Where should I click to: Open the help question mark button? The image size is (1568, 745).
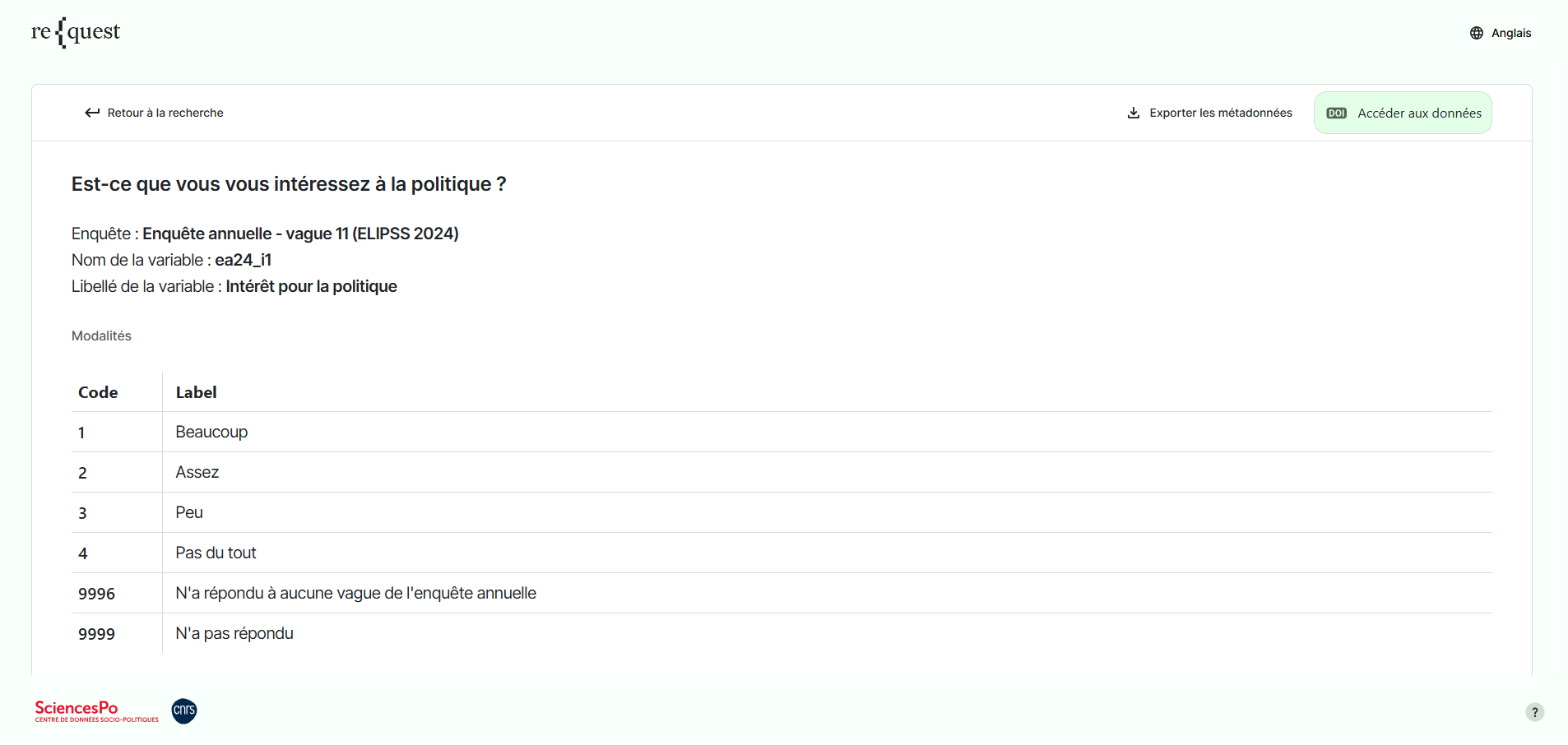1534,712
